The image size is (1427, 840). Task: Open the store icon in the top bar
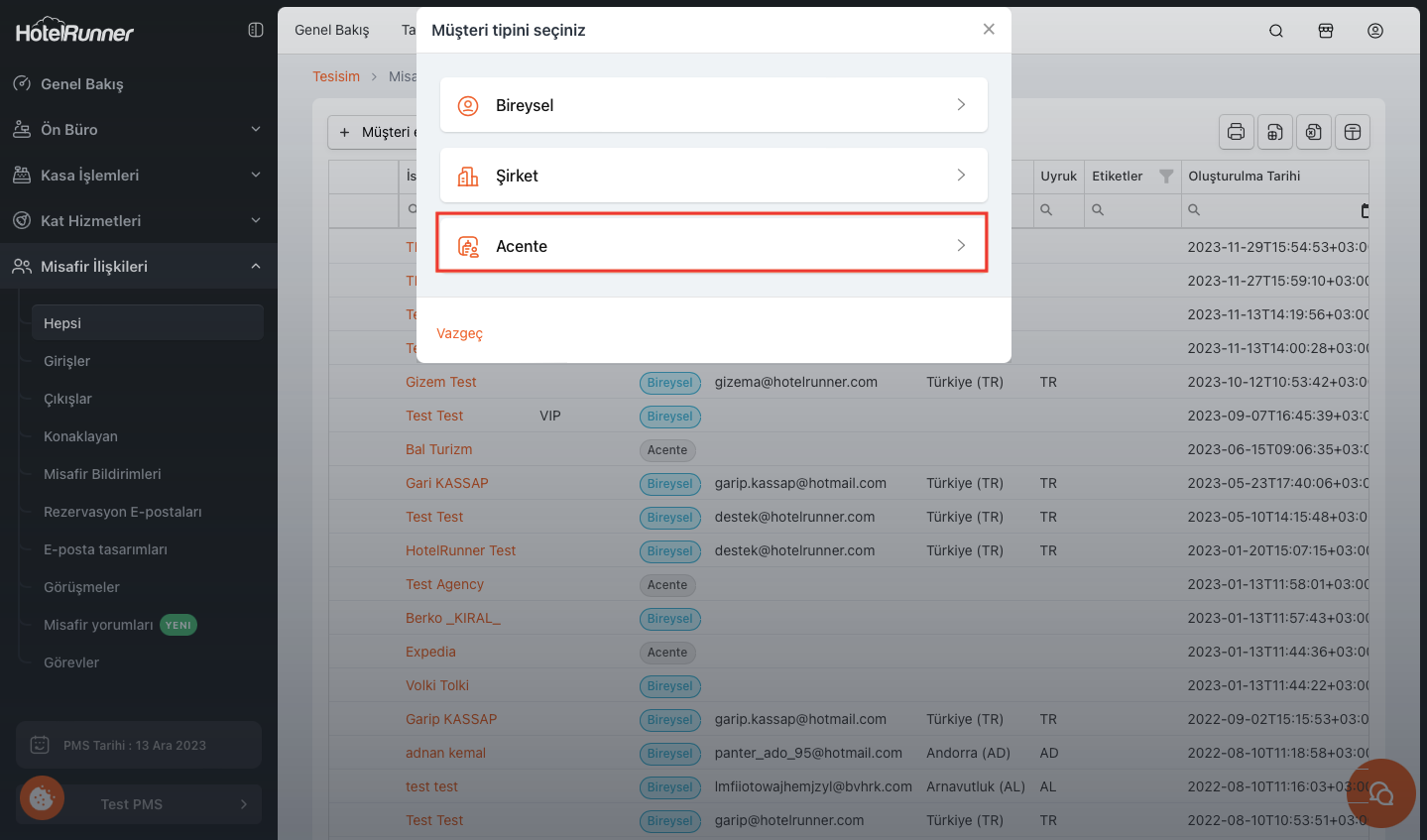pos(1326,31)
